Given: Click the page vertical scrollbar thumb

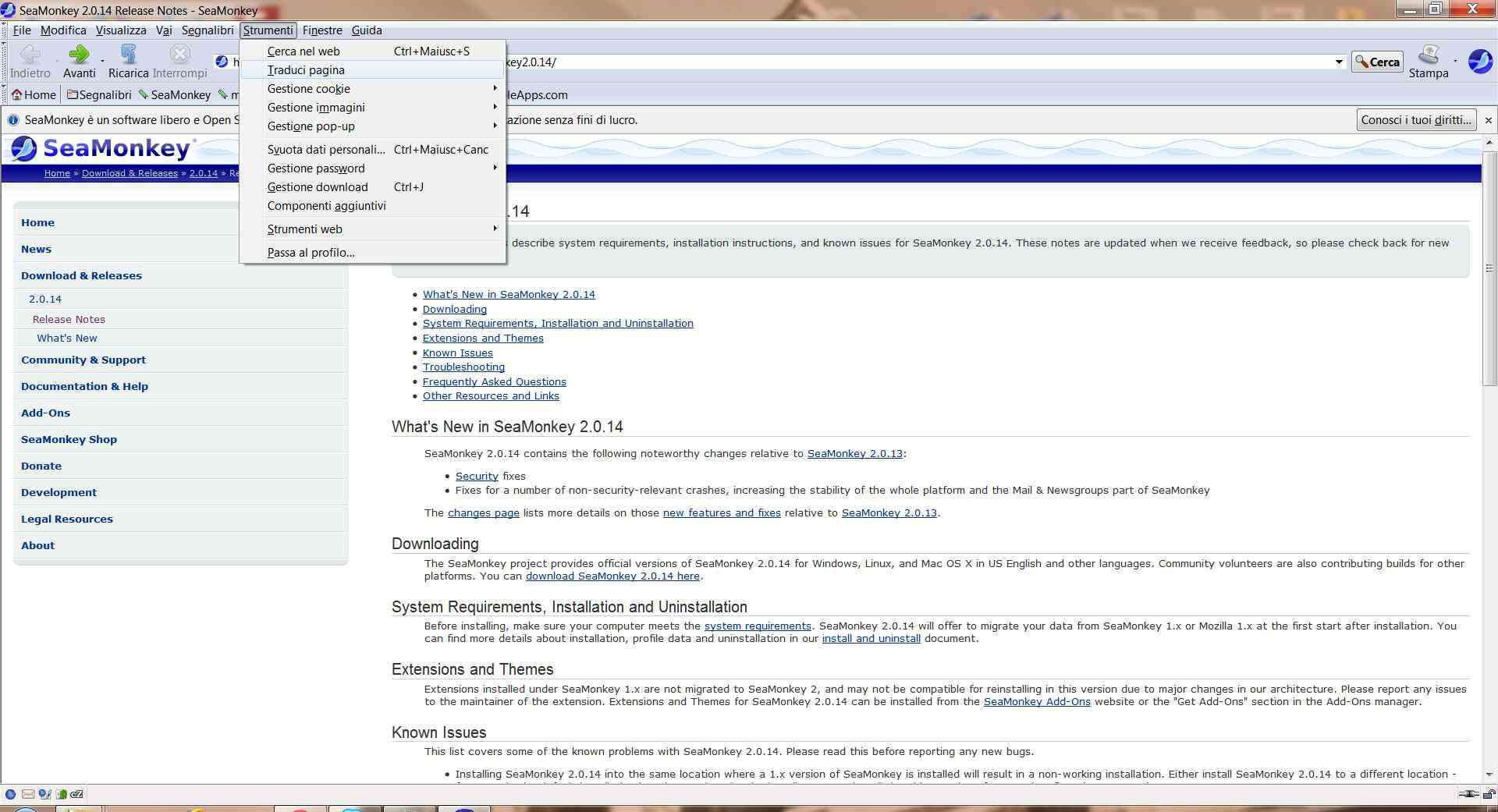Looking at the screenshot, I should pyautogui.click(x=1489, y=267).
